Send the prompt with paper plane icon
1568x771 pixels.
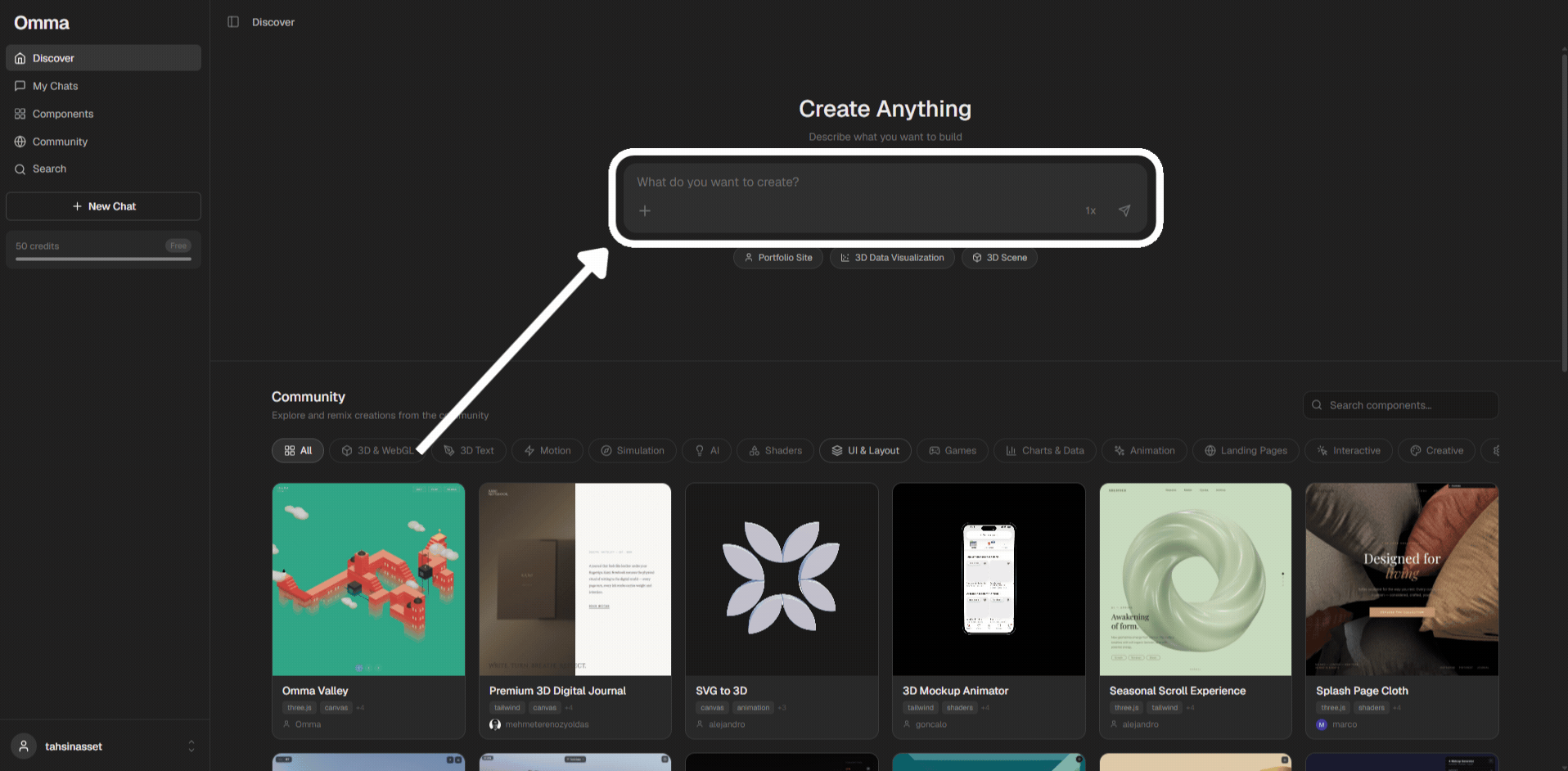click(1124, 210)
